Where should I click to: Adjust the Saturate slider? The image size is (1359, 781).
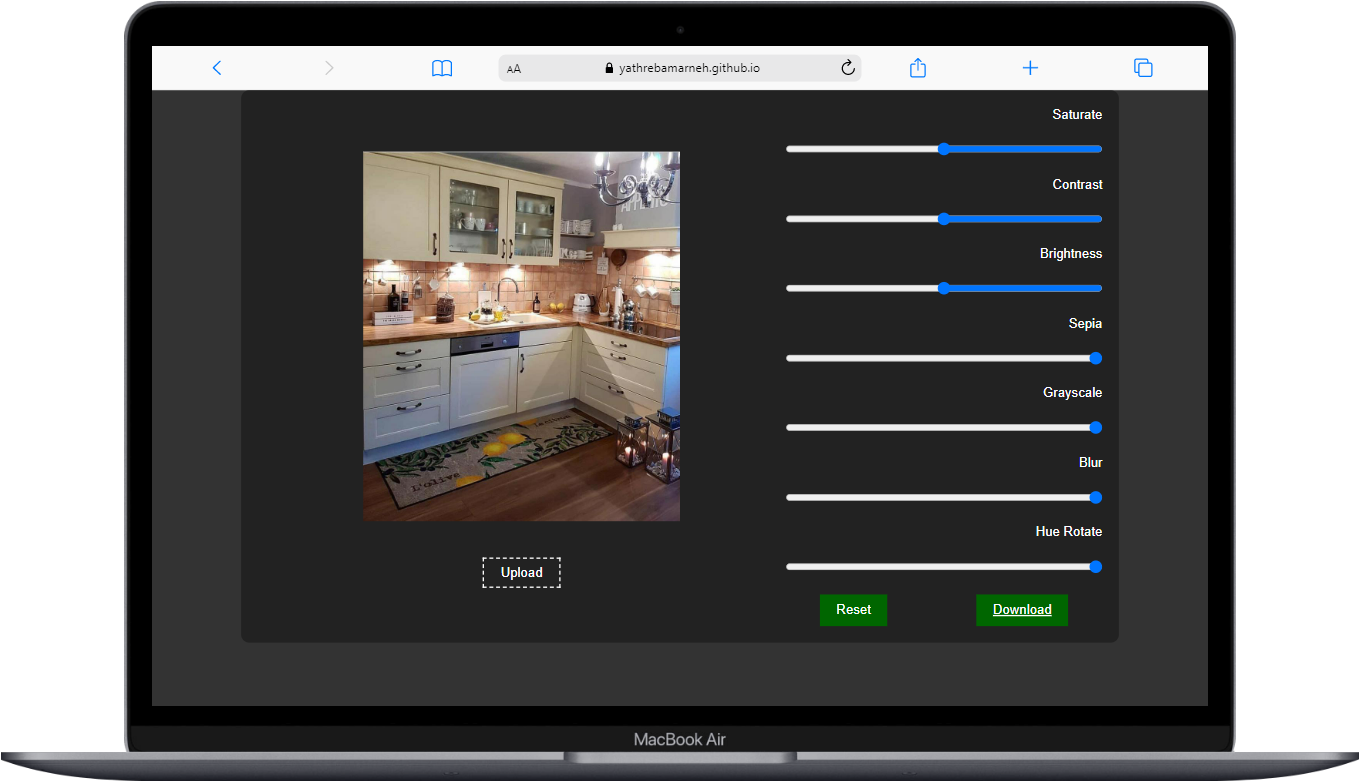click(943, 148)
